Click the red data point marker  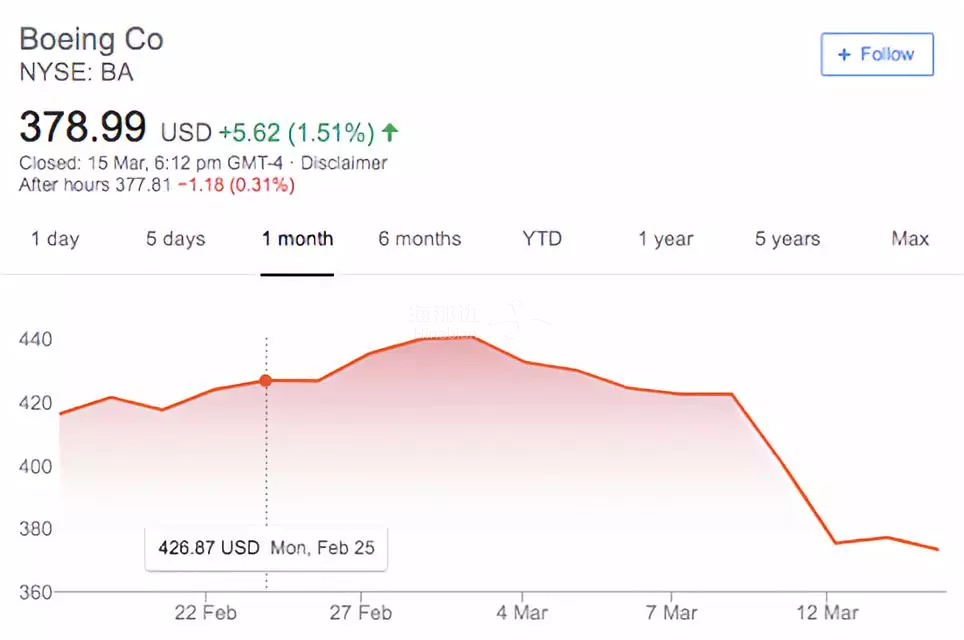[x=265, y=380]
